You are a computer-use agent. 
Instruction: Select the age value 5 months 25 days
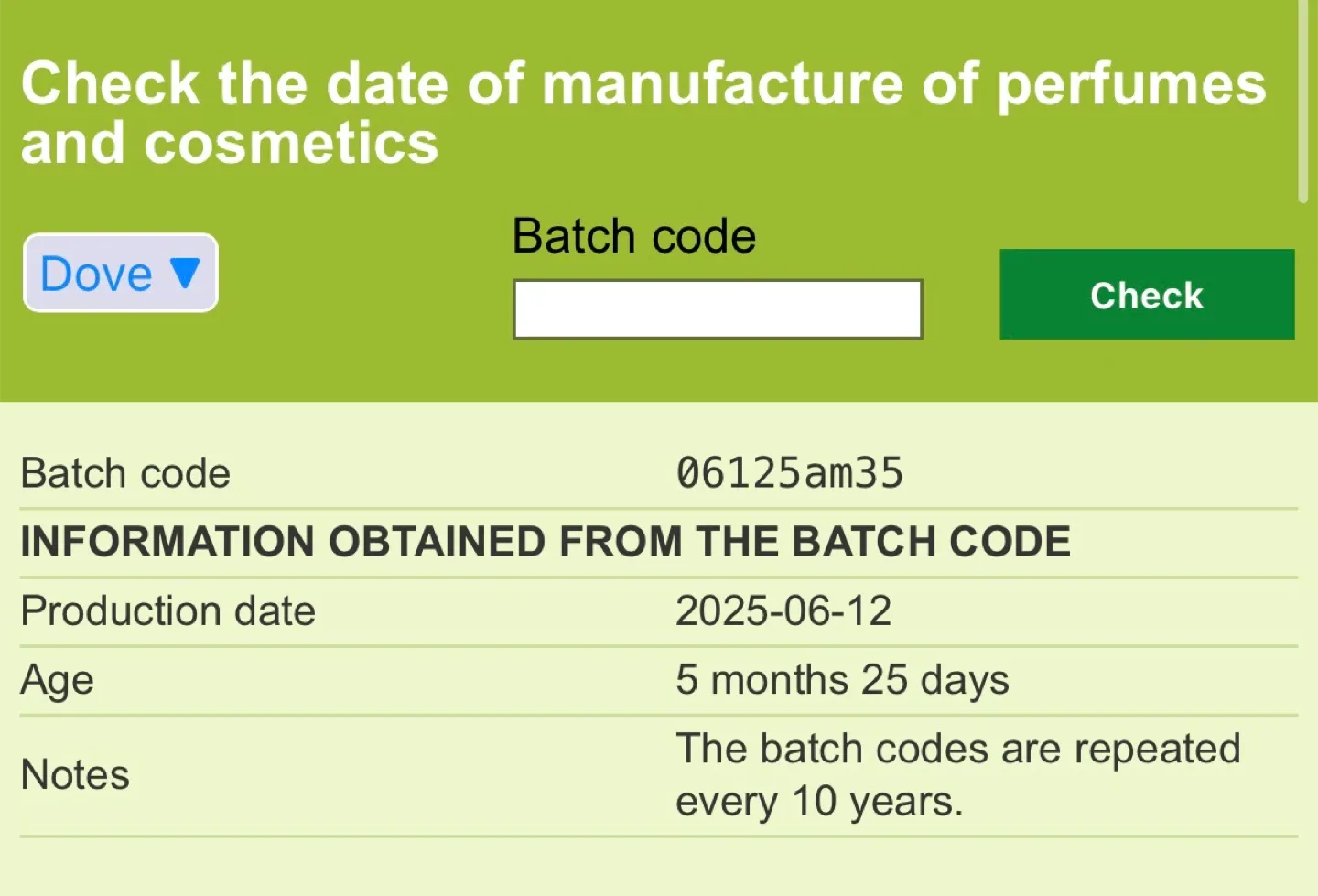842,680
